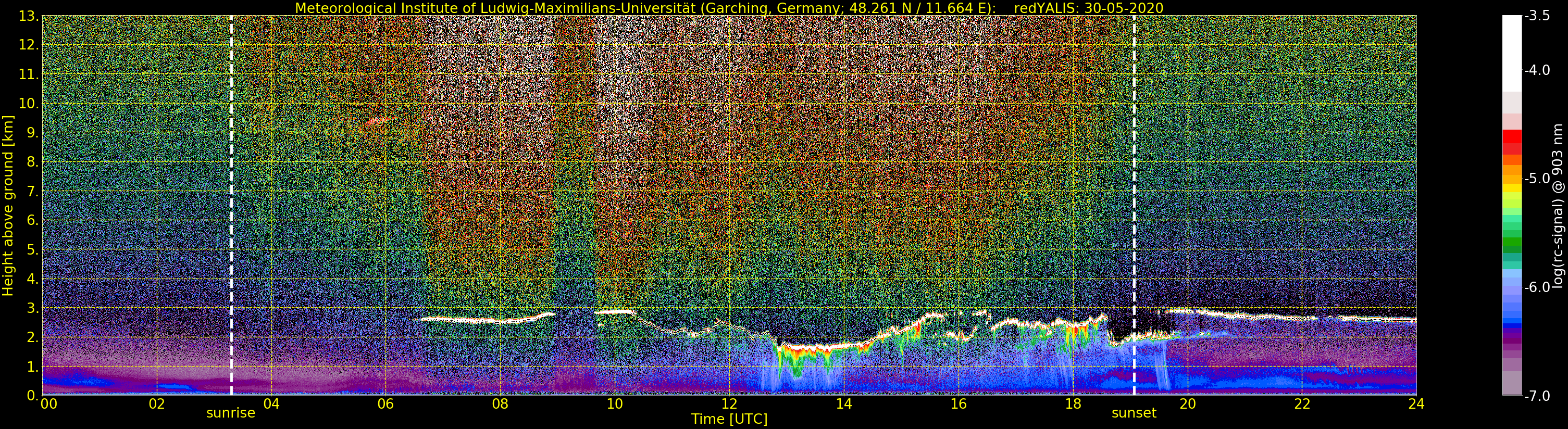This screenshot has width=1568, height=429.
Task: Click the small red cirrus streak near 06 UTC
Action: [379, 122]
